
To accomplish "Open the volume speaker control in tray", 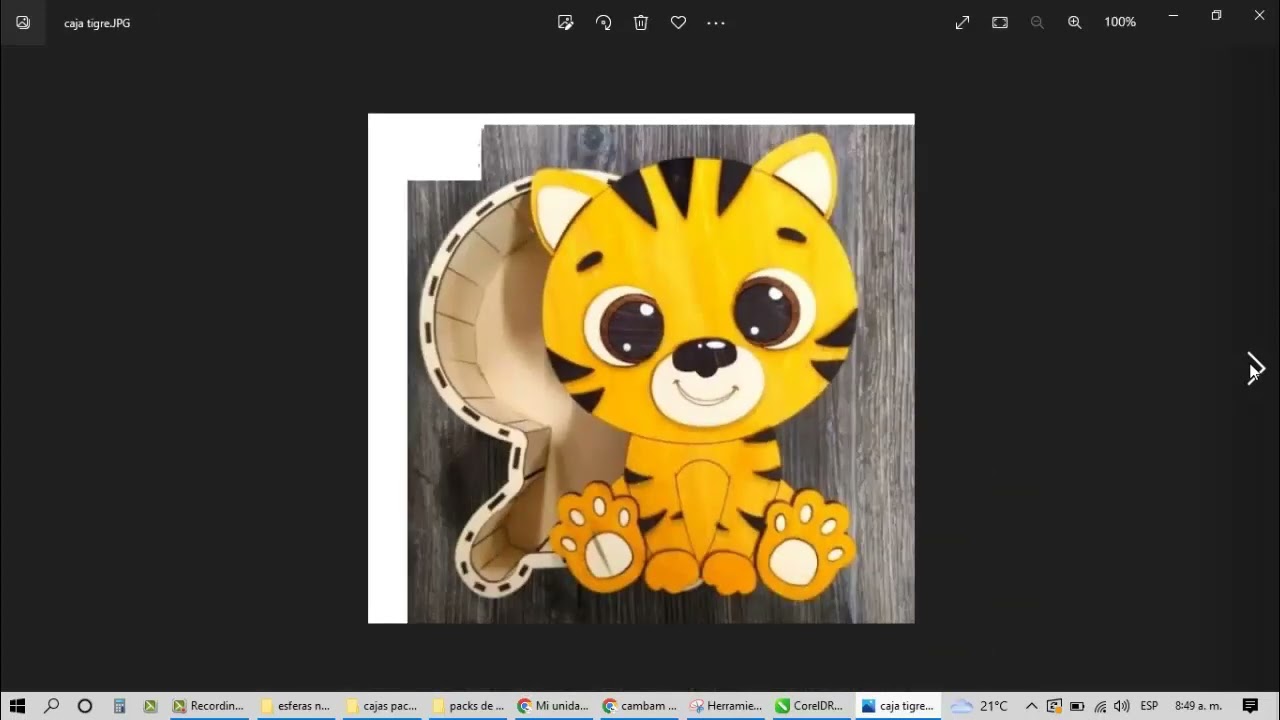I will click(1121, 706).
